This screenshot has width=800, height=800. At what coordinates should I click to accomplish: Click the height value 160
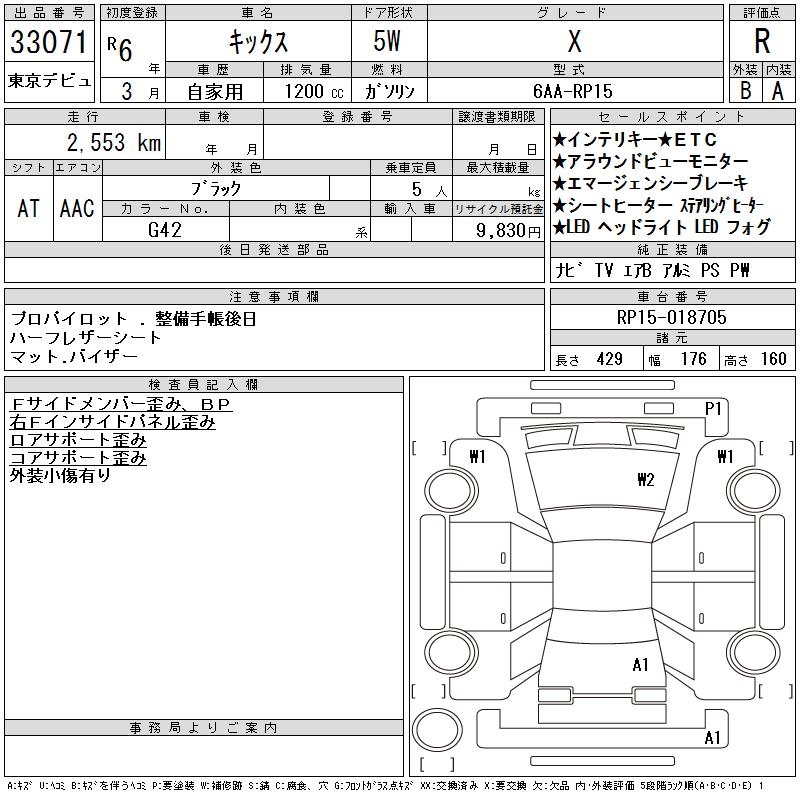click(x=773, y=359)
